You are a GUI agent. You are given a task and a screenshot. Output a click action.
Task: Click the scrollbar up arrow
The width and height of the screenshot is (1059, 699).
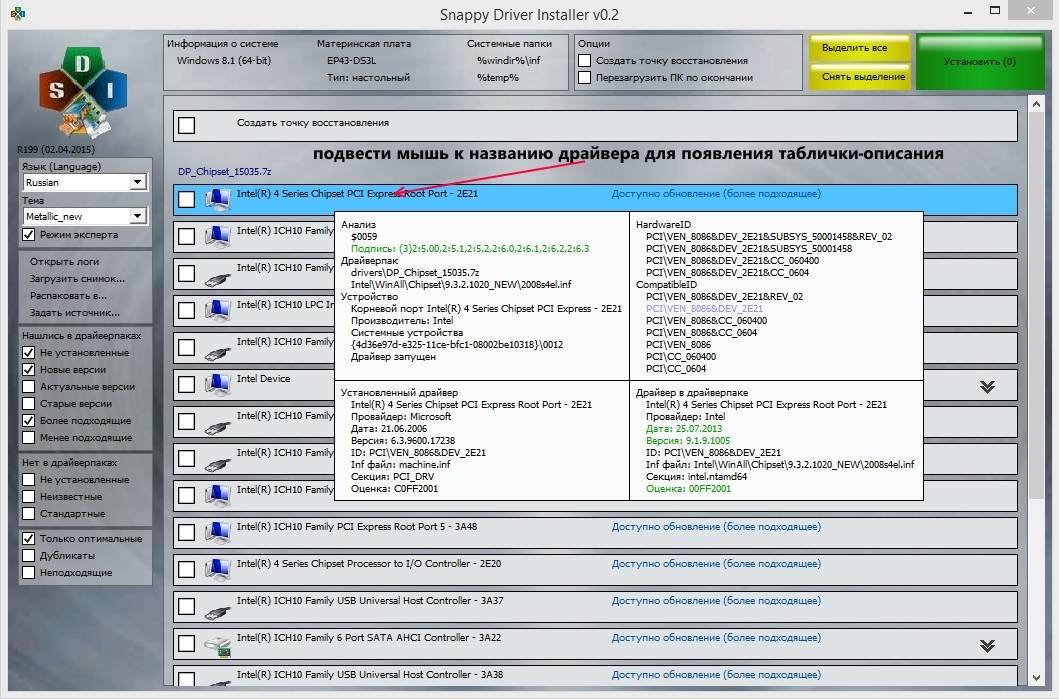click(1036, 104)
